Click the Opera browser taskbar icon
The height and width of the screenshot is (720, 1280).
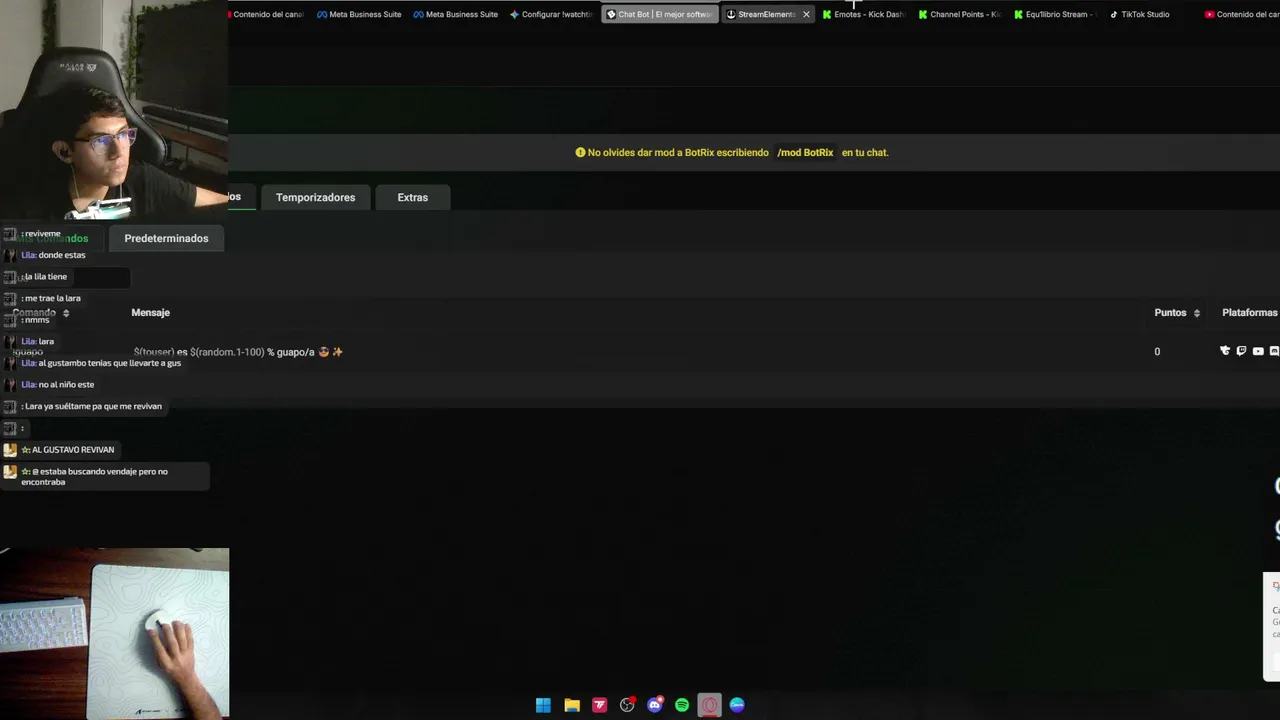709,705
